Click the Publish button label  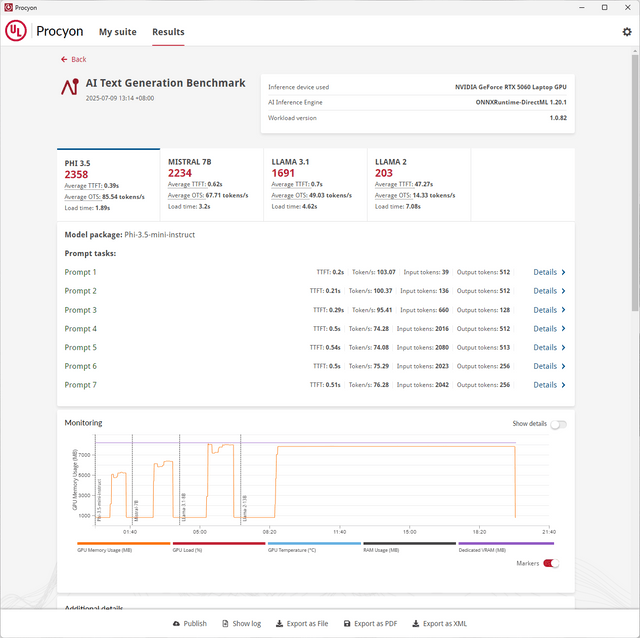(x=195, y=623)
